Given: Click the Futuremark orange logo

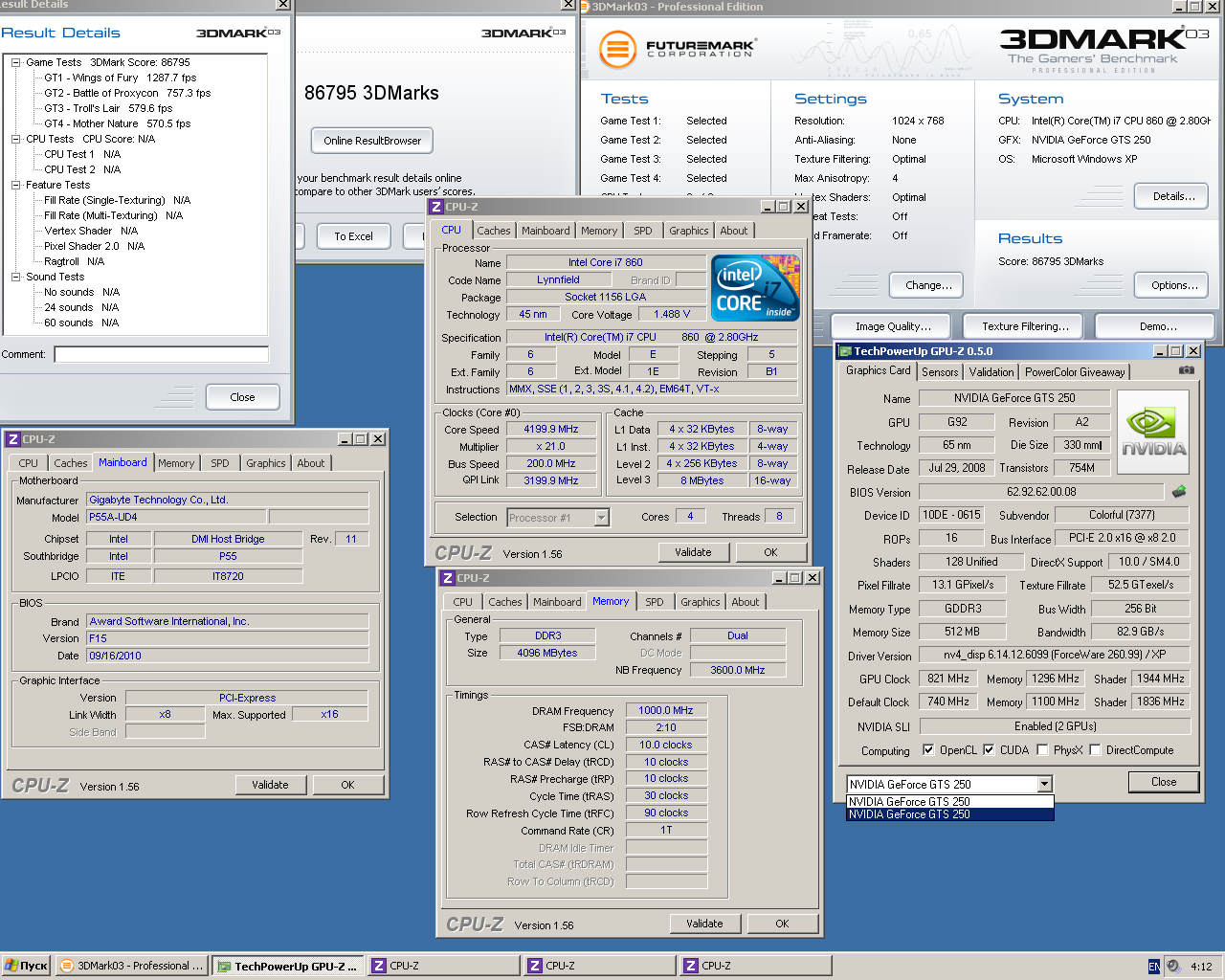Looking at the screenshot, I should [617, 48].
